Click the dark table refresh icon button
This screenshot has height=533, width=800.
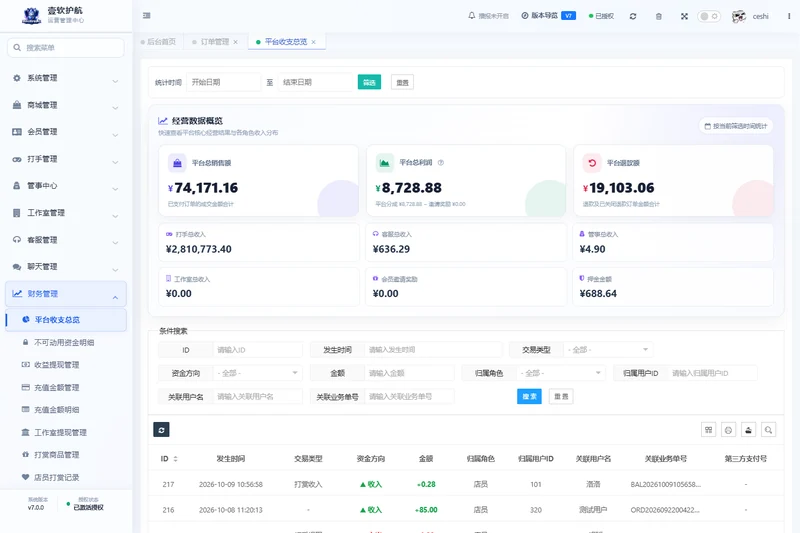(161, 430)
